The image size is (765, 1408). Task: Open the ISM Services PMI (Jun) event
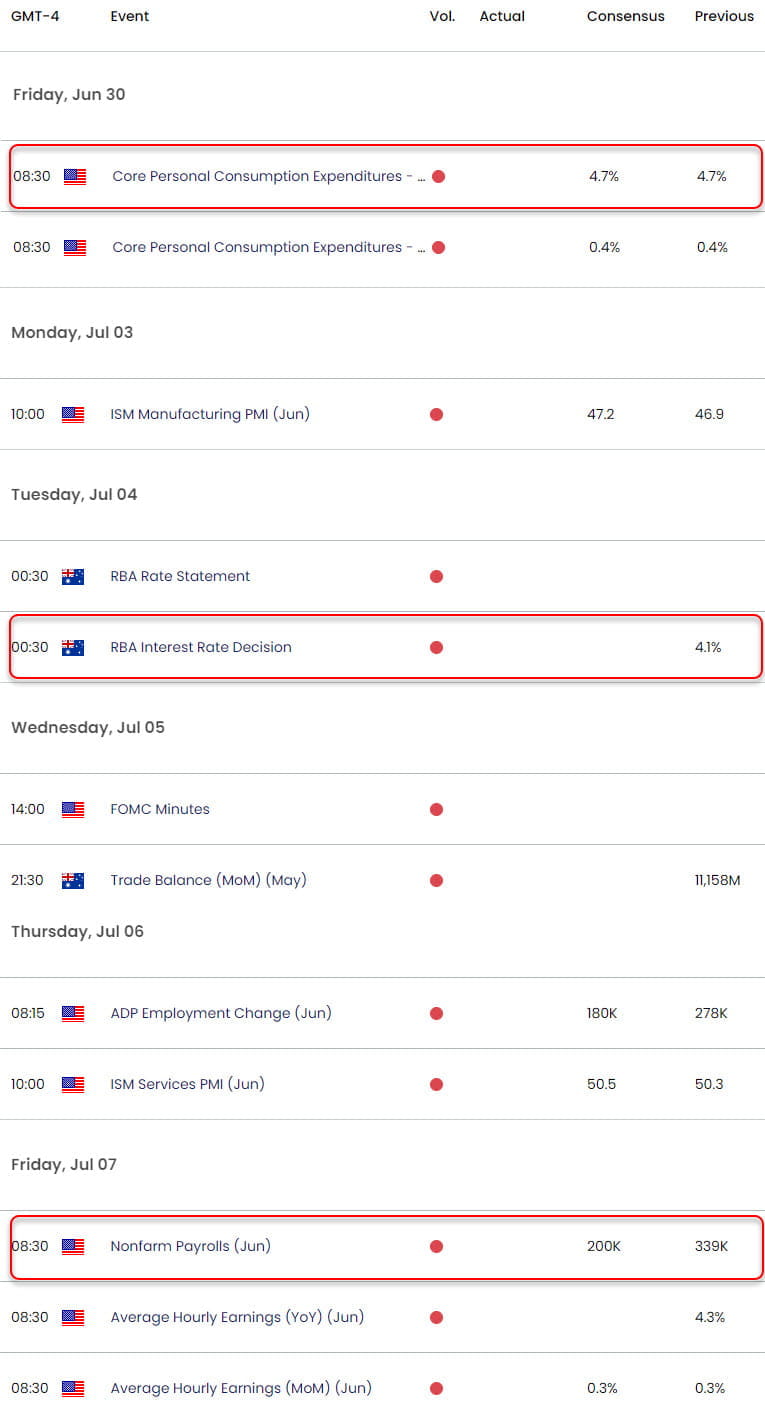click(x=187, y=1084)
